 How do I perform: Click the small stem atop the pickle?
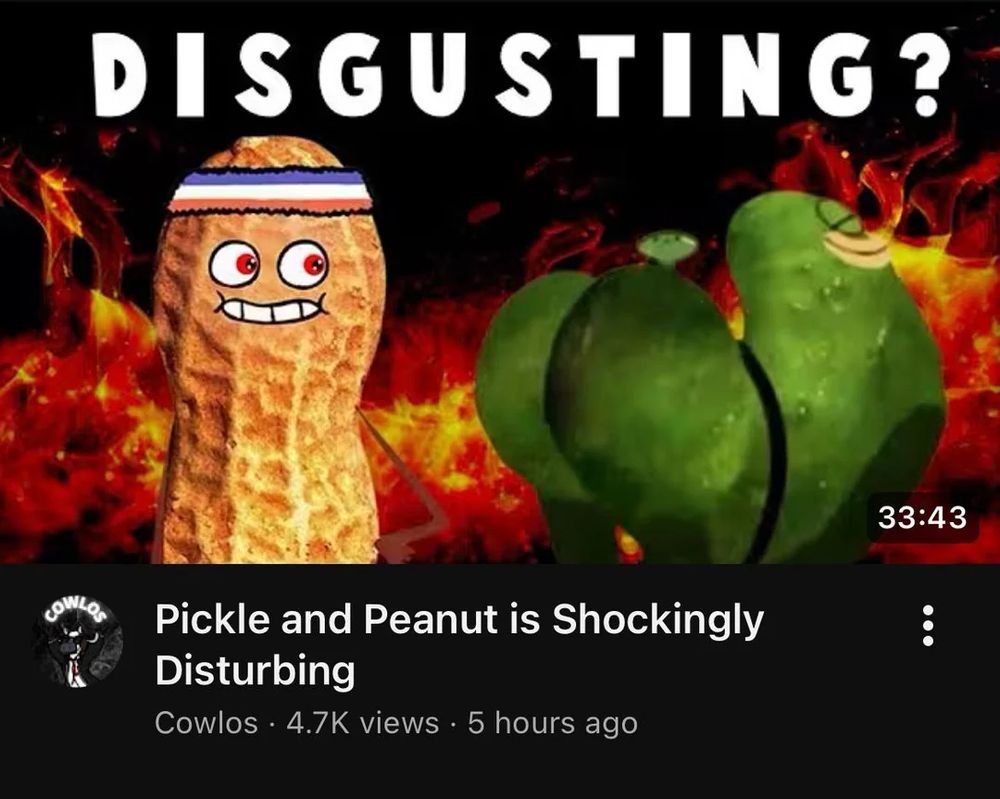[667, 246]
